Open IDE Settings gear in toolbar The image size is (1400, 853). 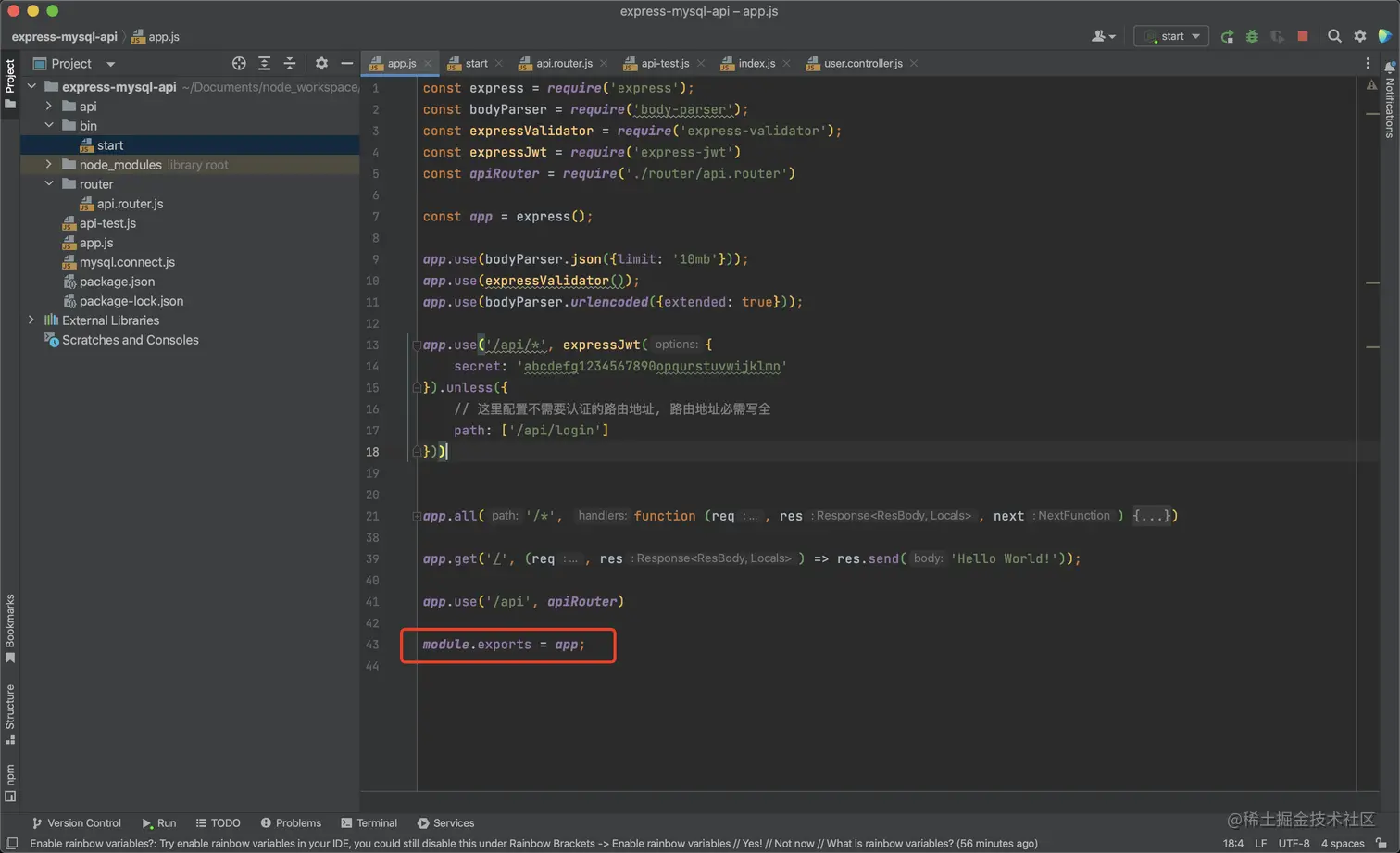pos(1360,36)
